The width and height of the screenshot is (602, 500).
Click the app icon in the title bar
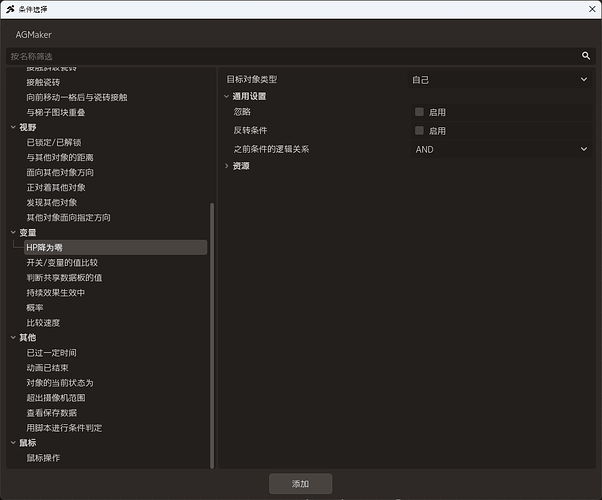[x=10, y=9]
